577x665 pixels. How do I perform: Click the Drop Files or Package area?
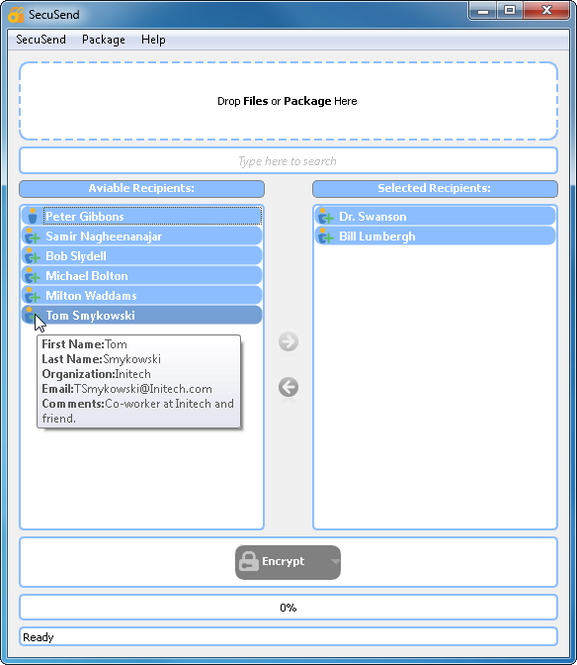point(288,101)
